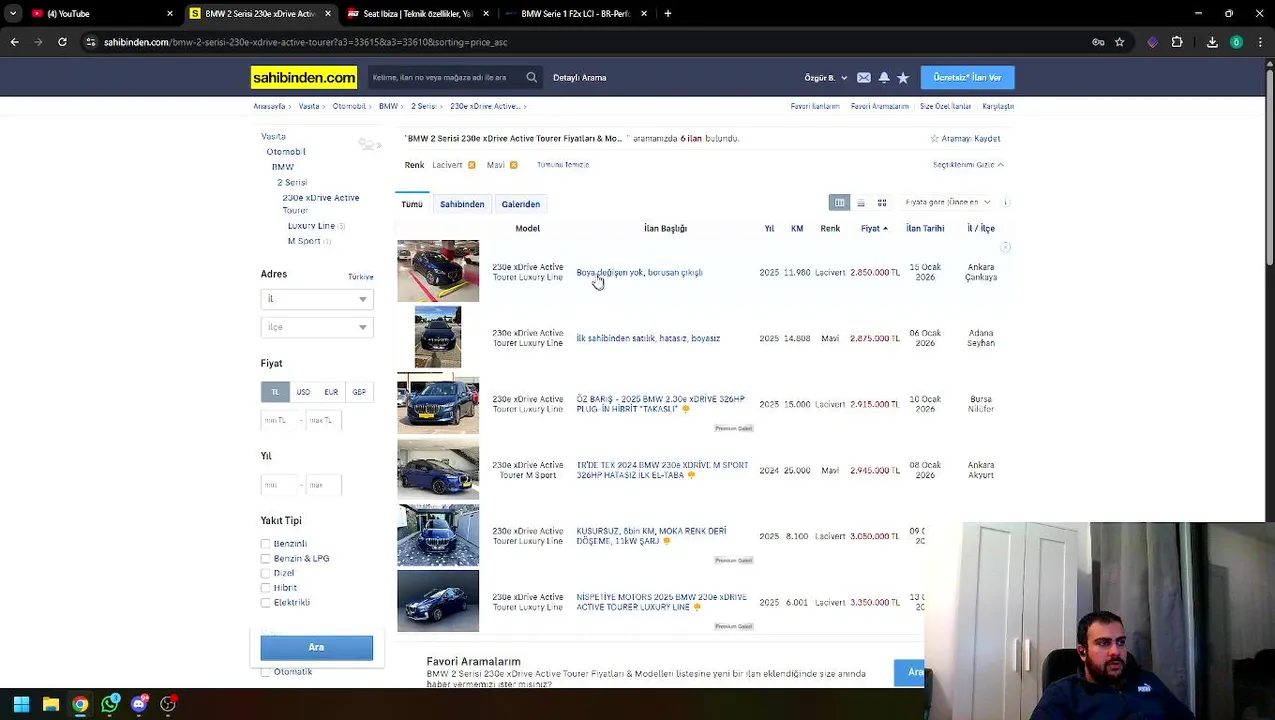The width and height of the screenshot is (1275, 720).
Task: Open Detaylı Arama link
Action: (x=580, y=77)
